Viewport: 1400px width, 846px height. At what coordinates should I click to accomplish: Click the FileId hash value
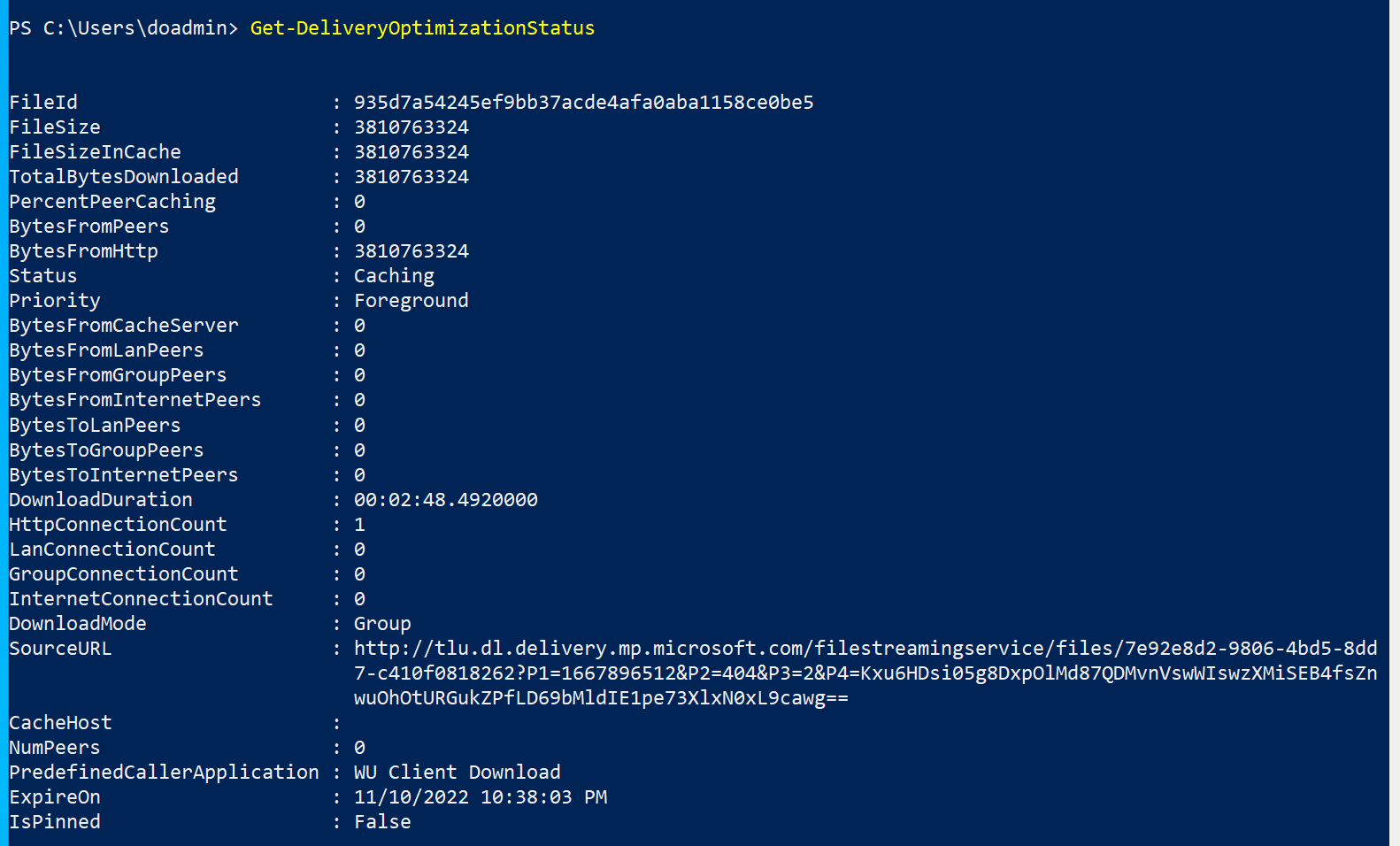point(583,103)
